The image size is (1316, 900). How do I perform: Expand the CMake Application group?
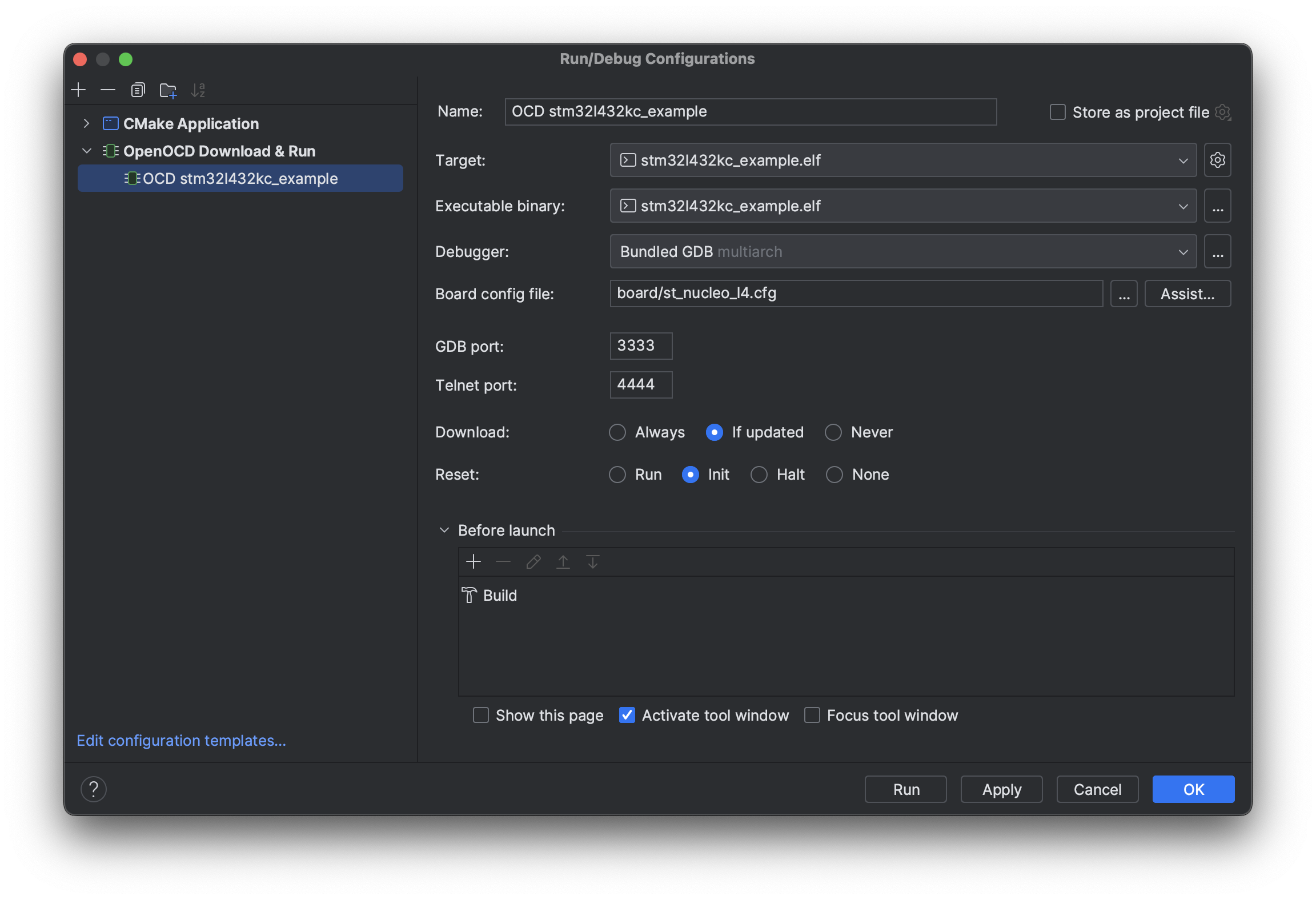click(x=87, y=123)
